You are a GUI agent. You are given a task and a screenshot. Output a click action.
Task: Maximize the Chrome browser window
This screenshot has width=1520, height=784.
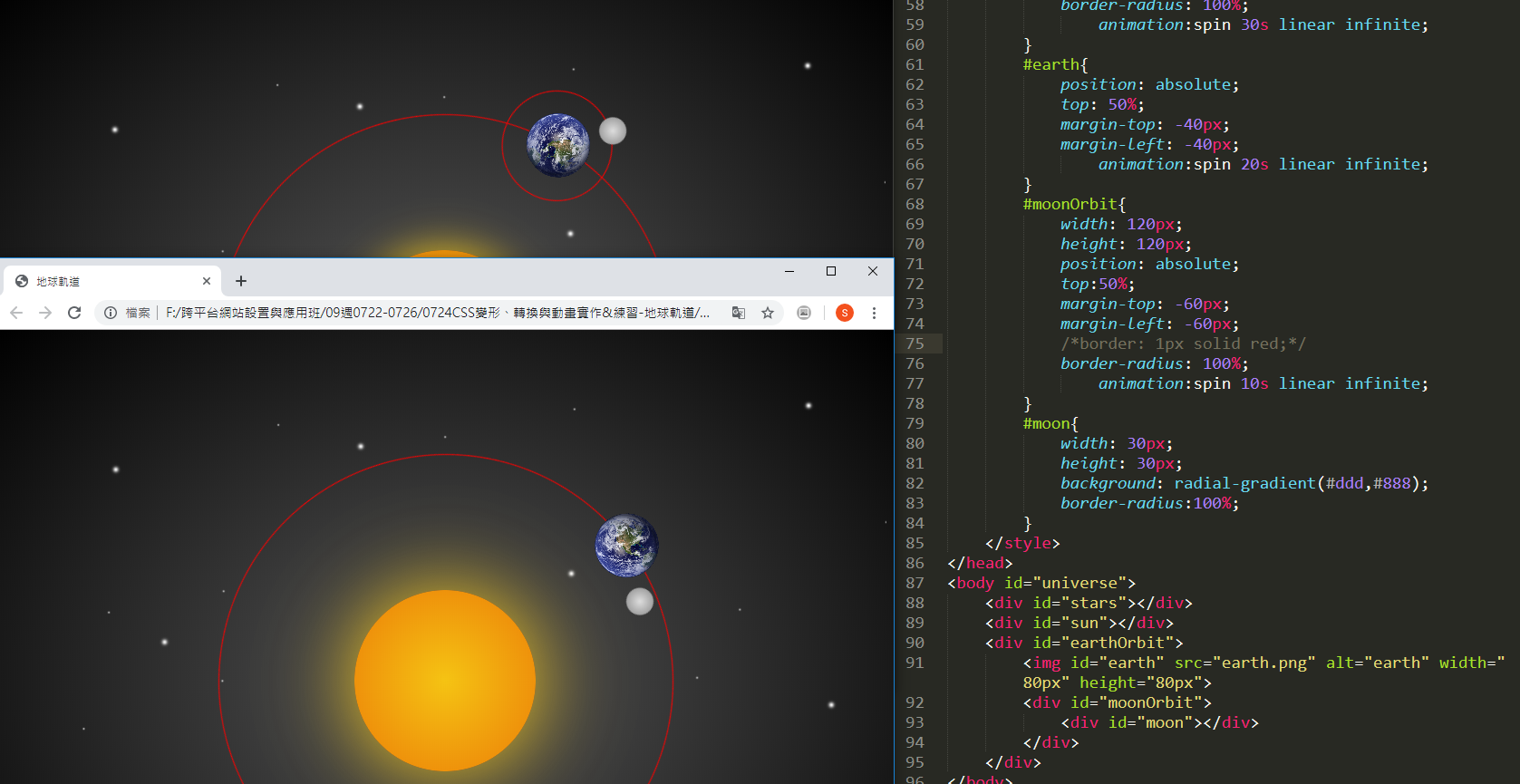tap(831, 271)
